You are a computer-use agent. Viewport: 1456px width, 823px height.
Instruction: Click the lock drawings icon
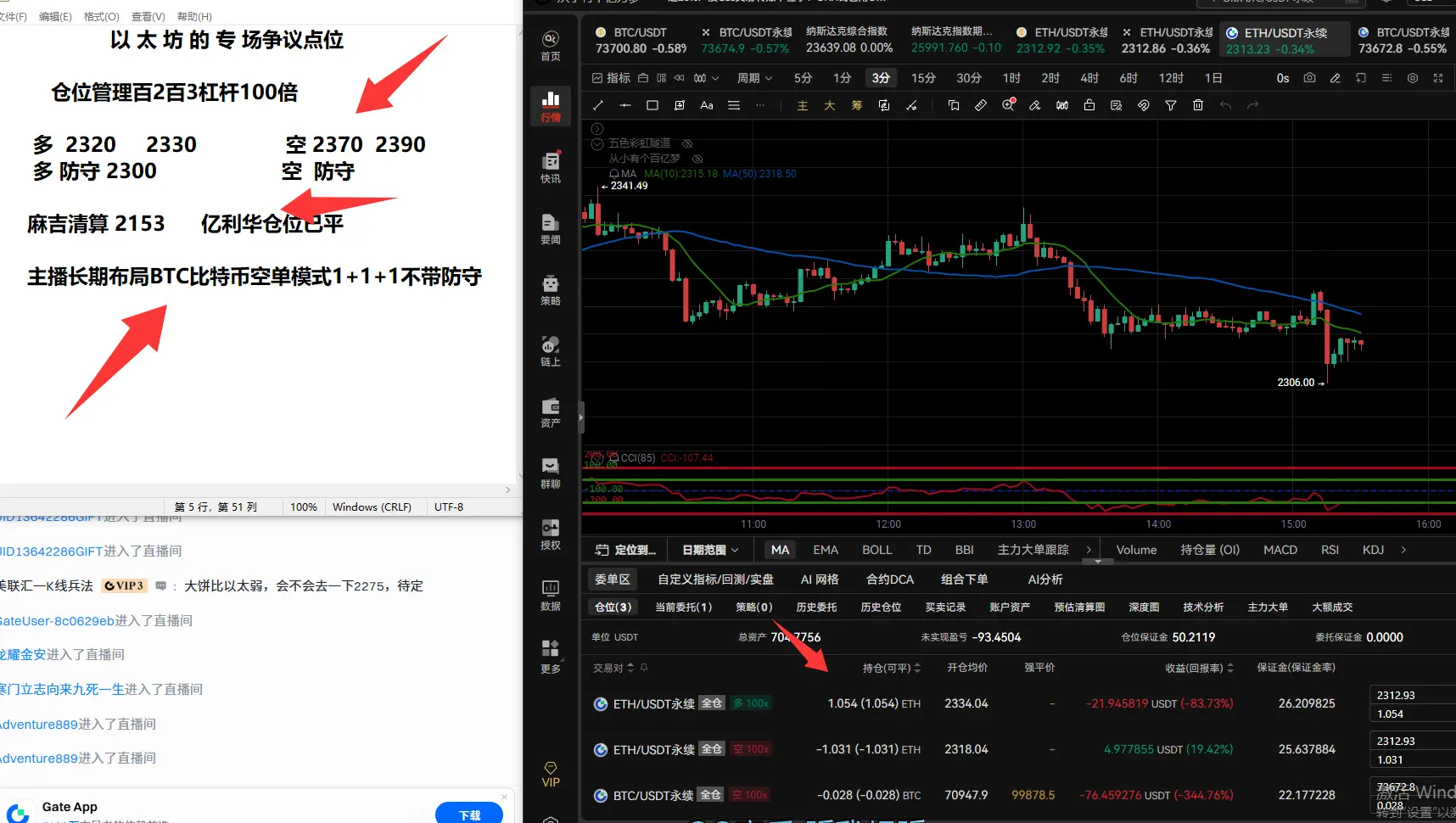(1089, 105)
